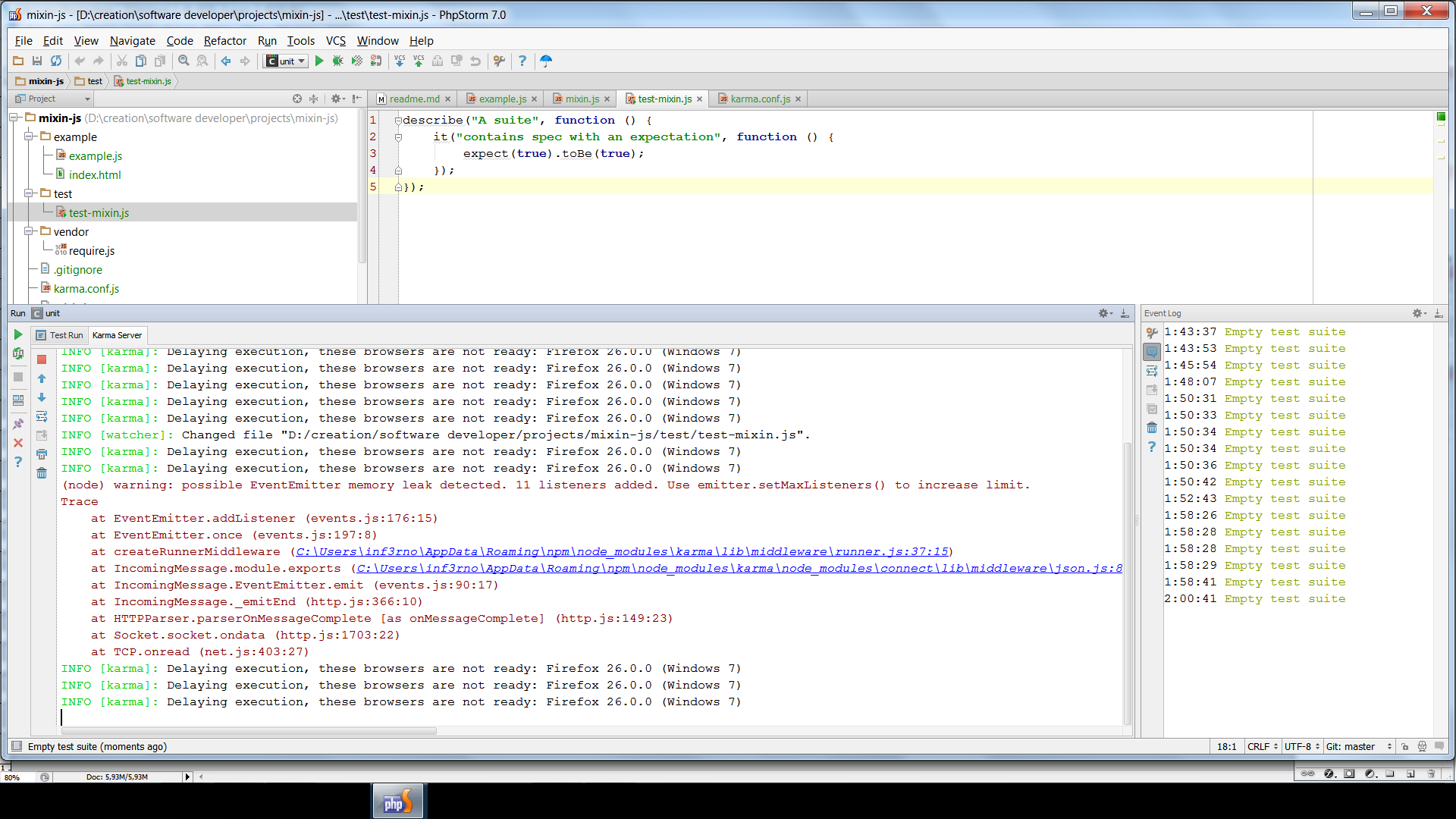Switch to the Test Run tab
This screenshot has width=1456, height=819.
point(61,335)
